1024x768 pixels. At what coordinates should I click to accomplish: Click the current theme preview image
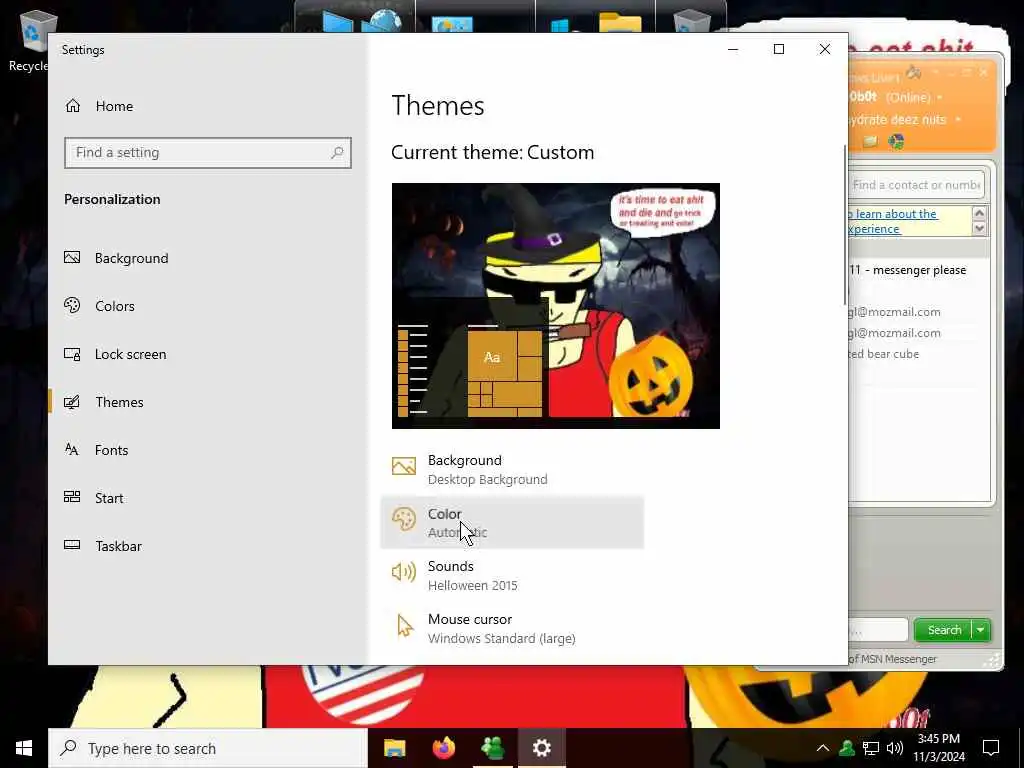coord(556,306)
